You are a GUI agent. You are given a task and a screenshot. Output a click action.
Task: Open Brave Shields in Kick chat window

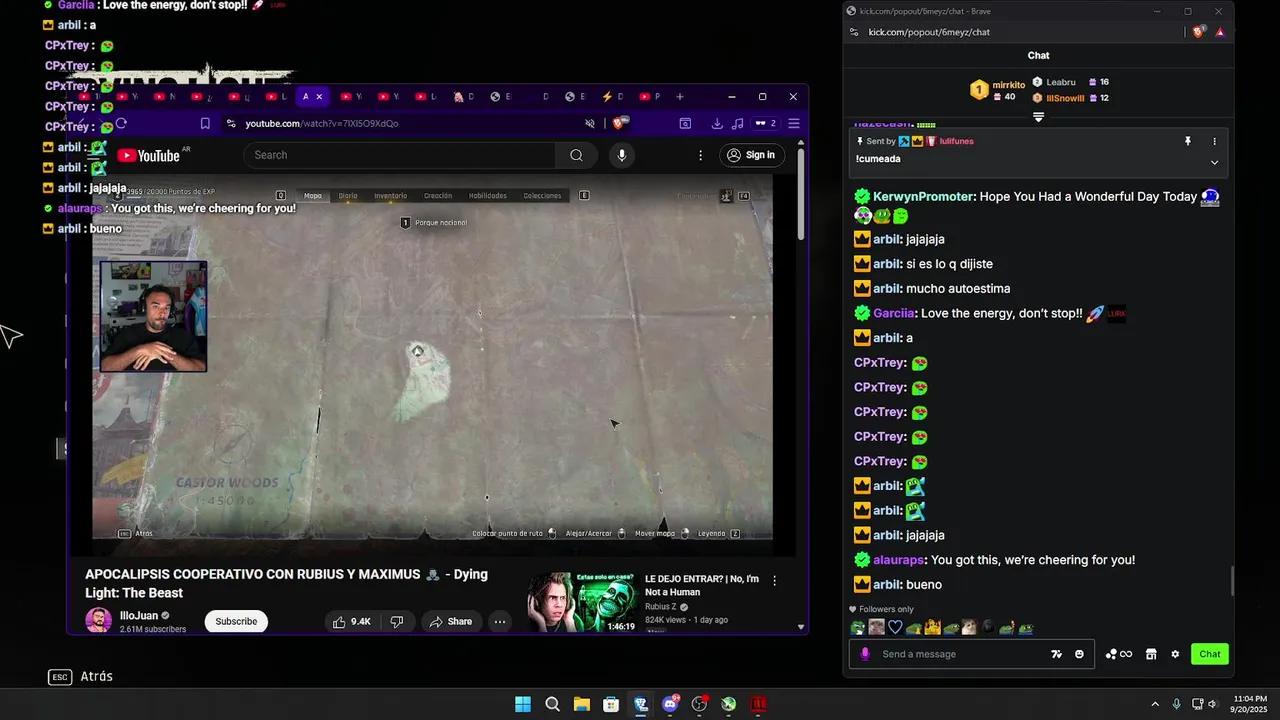1199,32
